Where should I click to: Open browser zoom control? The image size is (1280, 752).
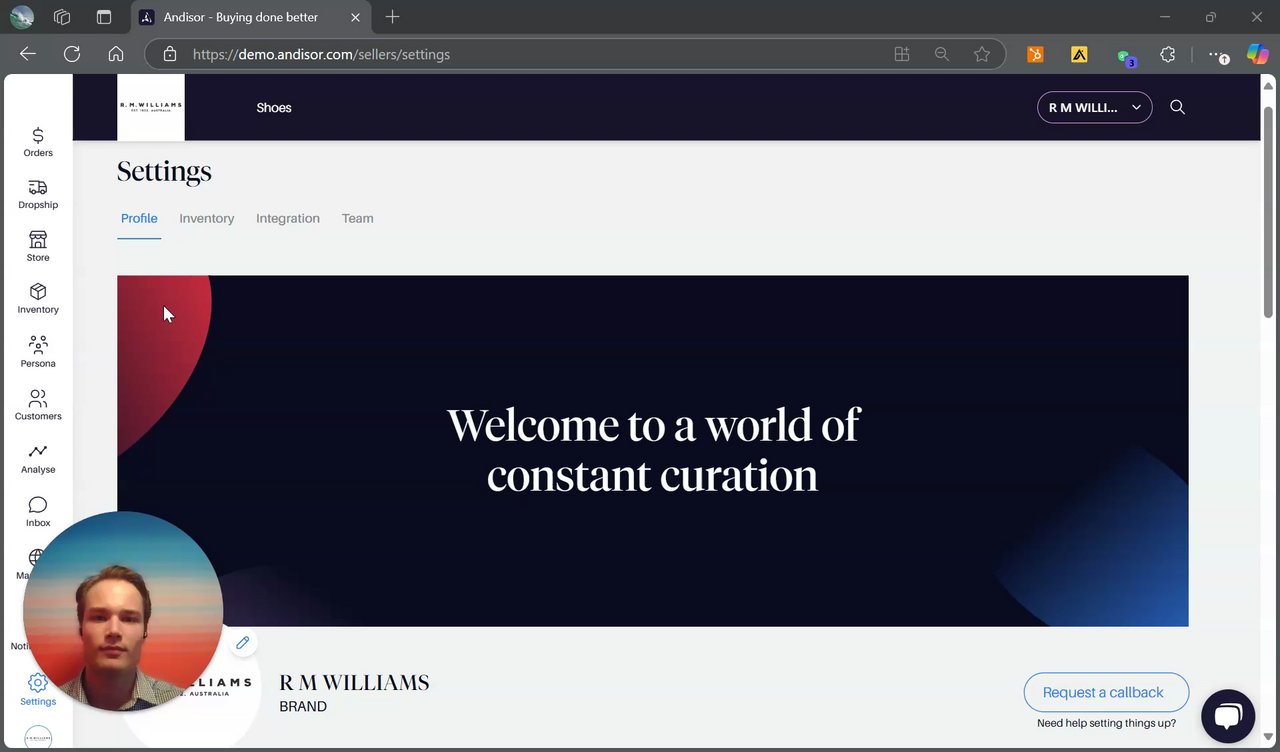pyautogui.click(x=942, y=54)
